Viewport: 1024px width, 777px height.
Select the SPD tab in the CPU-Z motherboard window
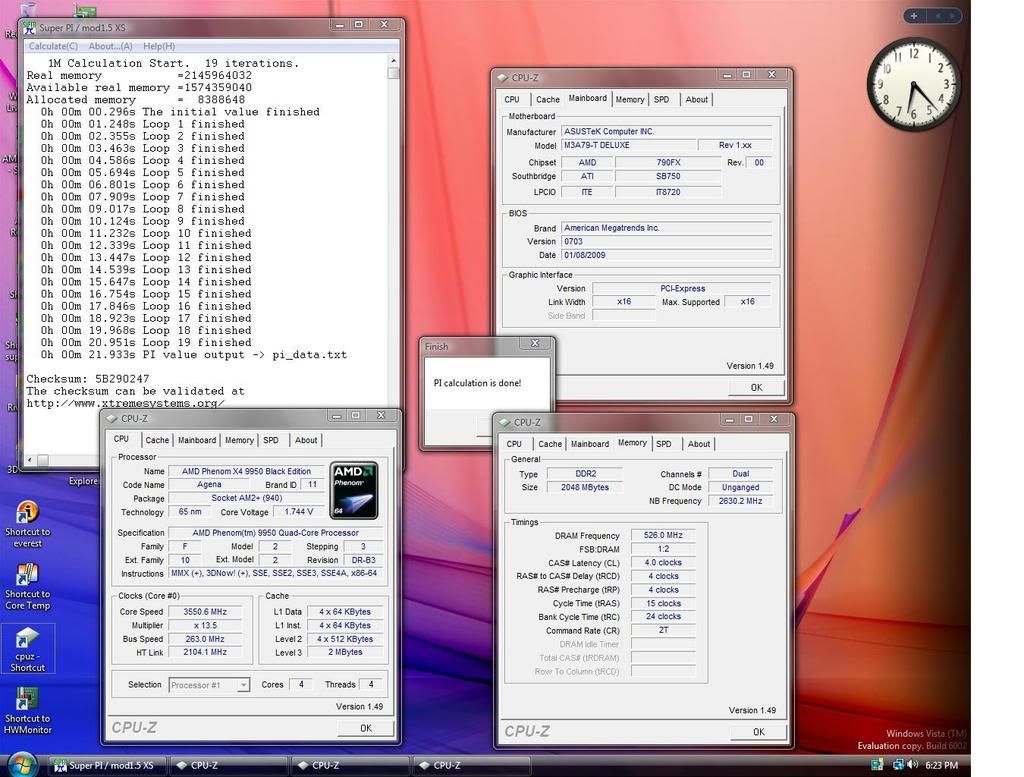coord(662,99)
